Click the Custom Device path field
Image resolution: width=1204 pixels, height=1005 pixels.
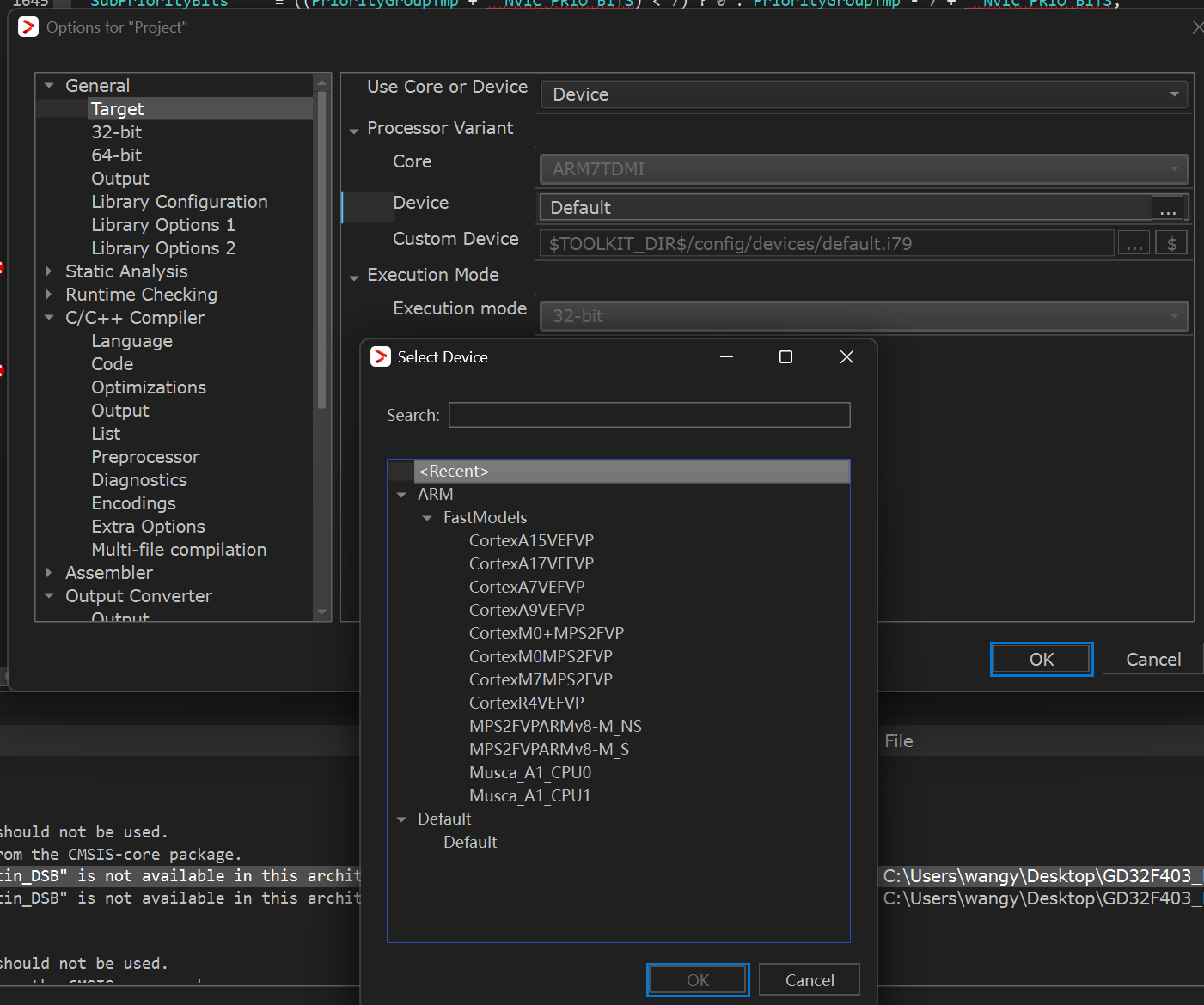827,244
